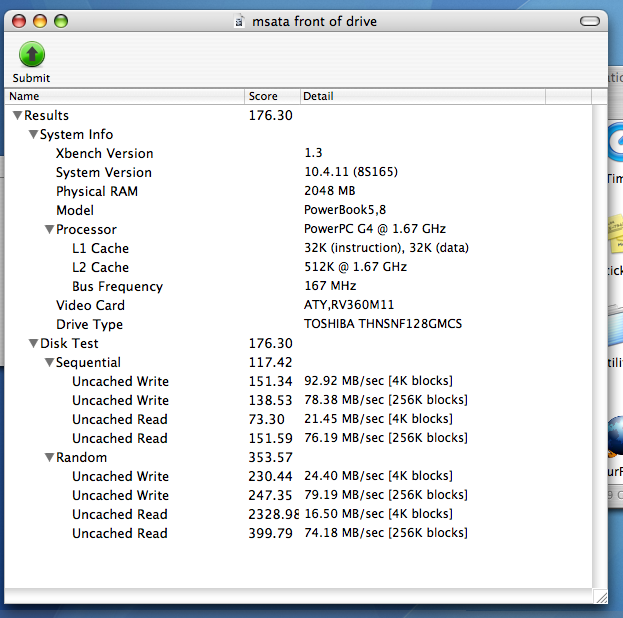Click the green Submit arrow icon
This screenshot has height=618, width=623.
(32, 54)
